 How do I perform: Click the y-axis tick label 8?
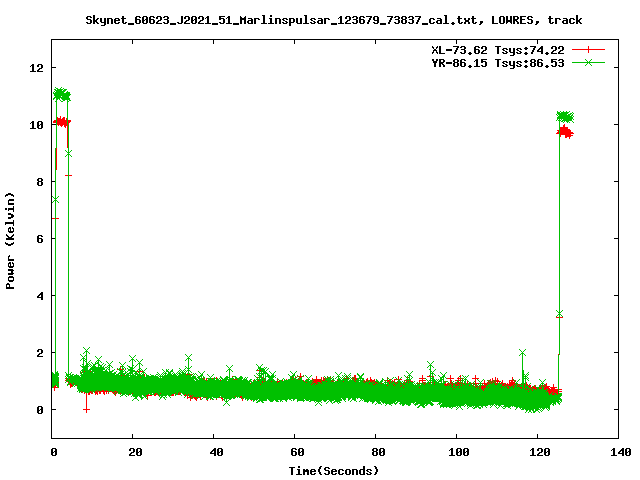40,182
